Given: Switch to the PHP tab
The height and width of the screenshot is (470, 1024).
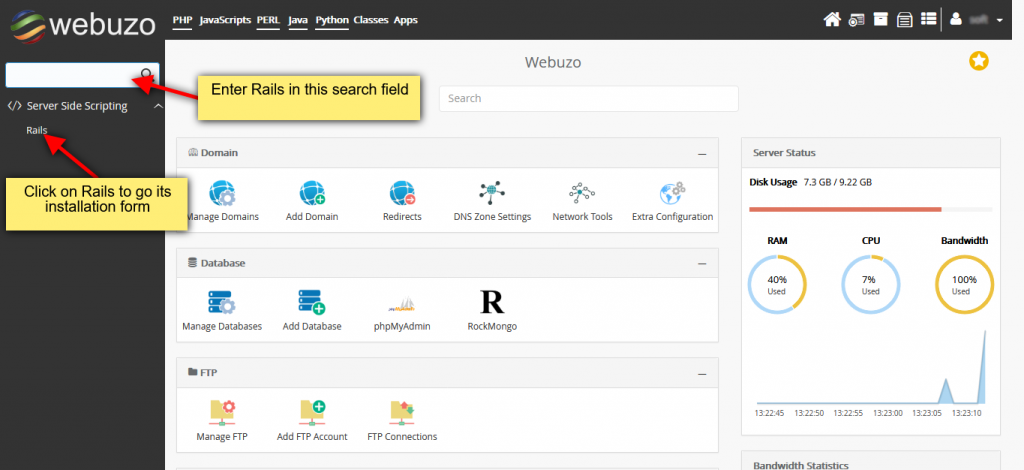Looking at the screenshot, I should click(x=182, y=20).
